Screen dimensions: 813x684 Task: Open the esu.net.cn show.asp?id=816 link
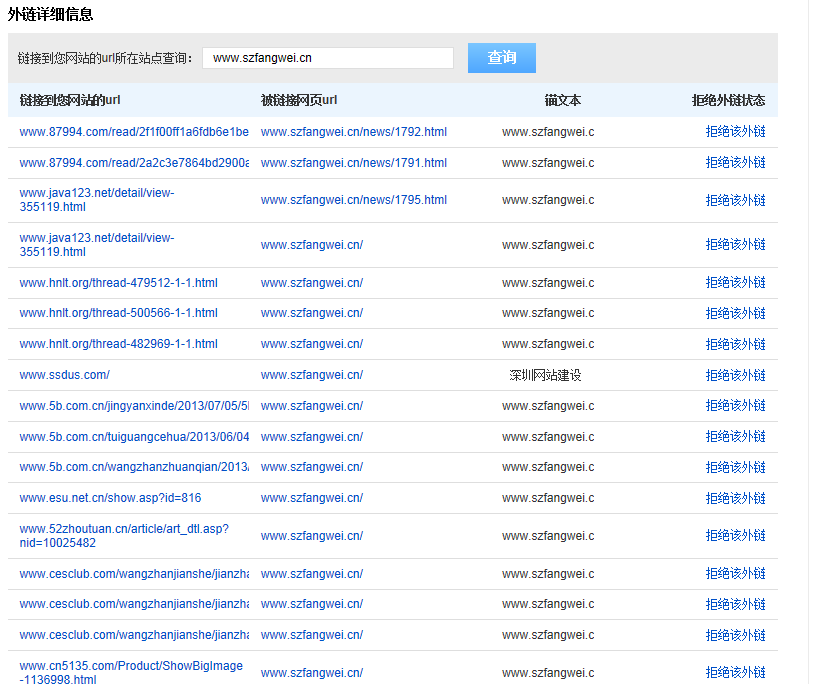[x=110, y=498]
